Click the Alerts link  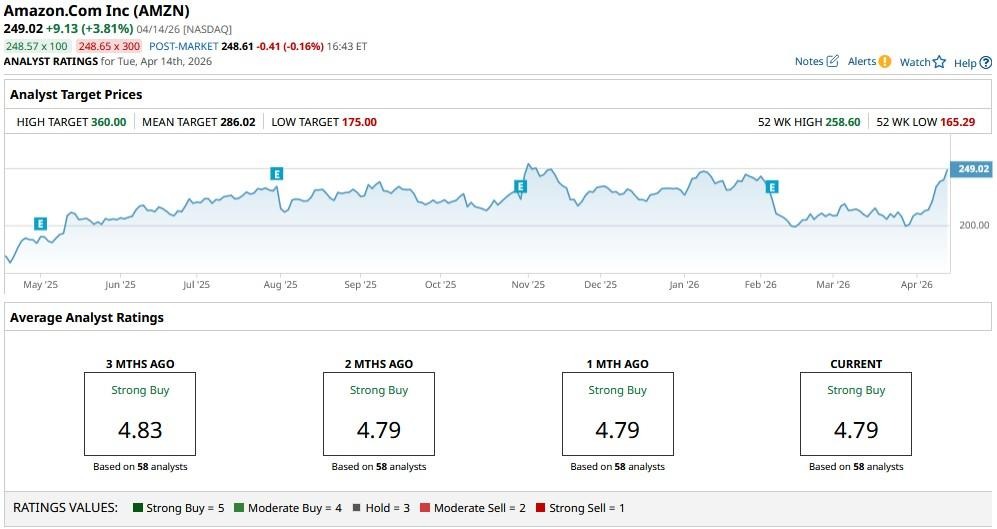pyautogui.click(x=862, y=61)
